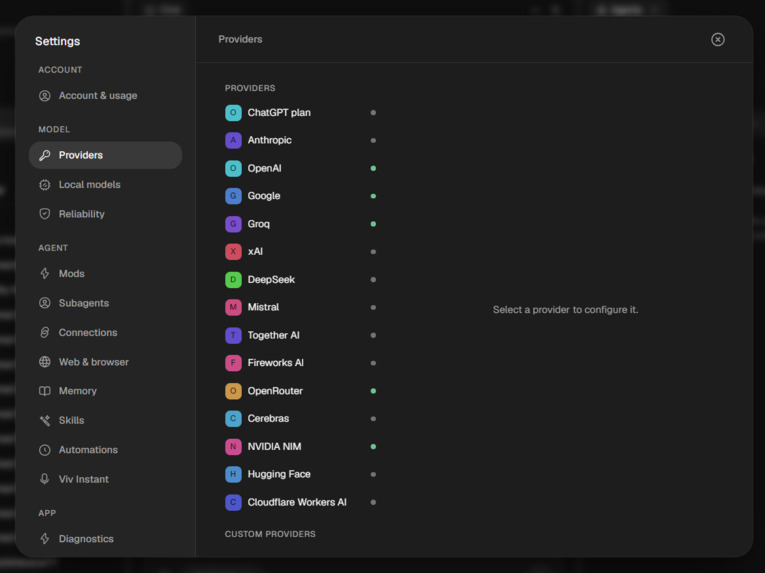This screenshot has width=765, height=573.
Task: Open the Memory label in sidebar
Action: pos(78,391)
